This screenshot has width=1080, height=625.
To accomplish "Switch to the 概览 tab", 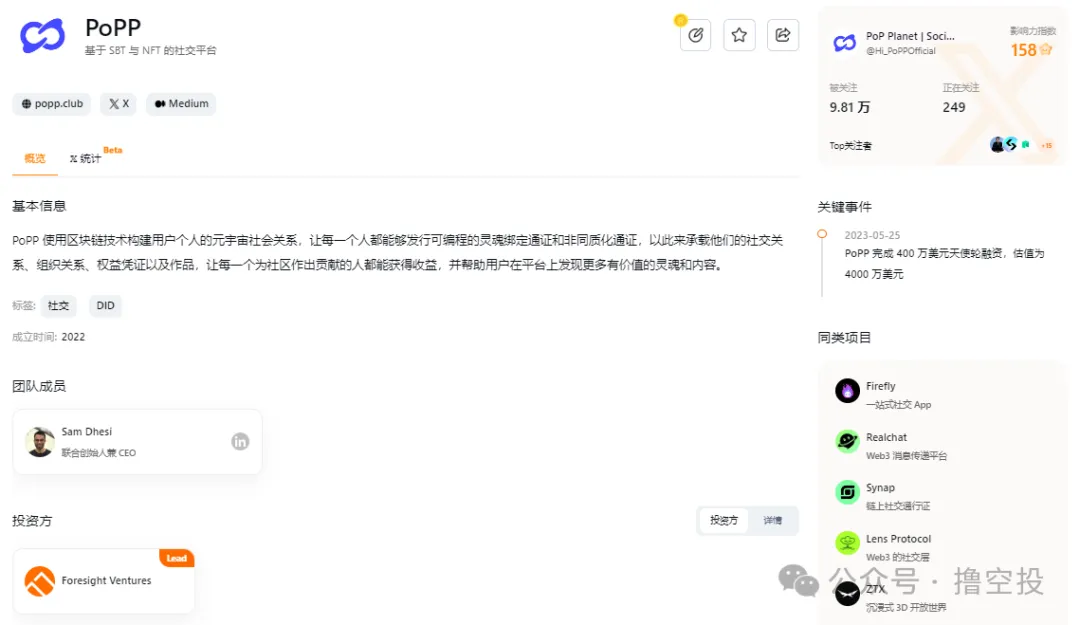I will click(34, 158).
